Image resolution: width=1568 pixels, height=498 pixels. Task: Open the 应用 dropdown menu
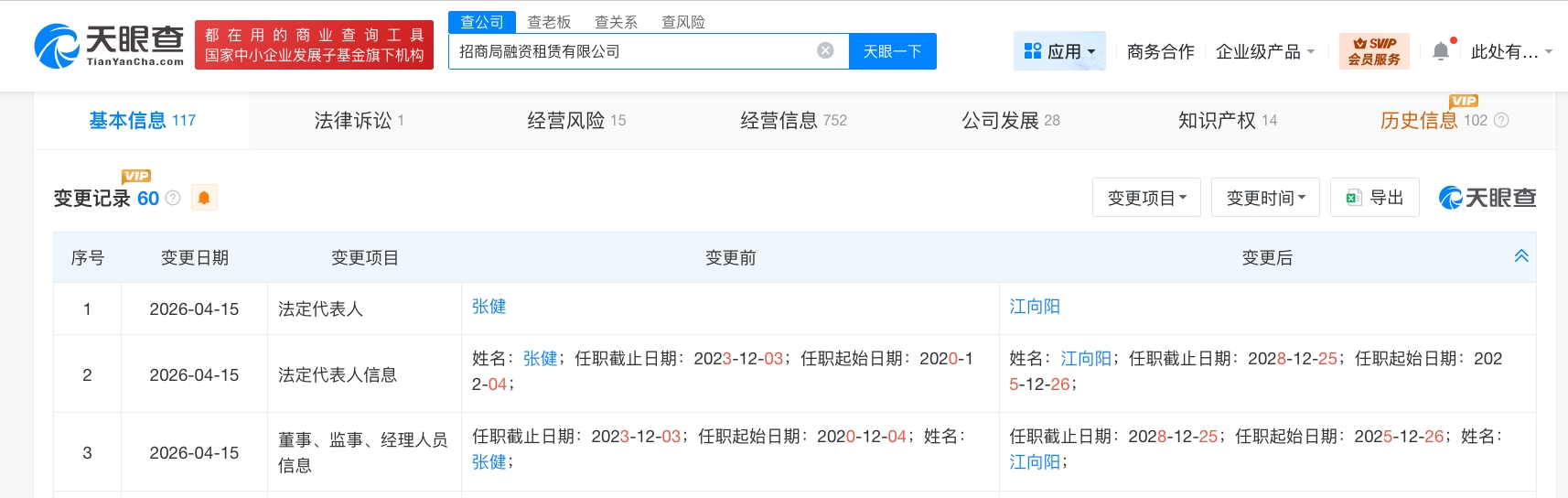1059,51
